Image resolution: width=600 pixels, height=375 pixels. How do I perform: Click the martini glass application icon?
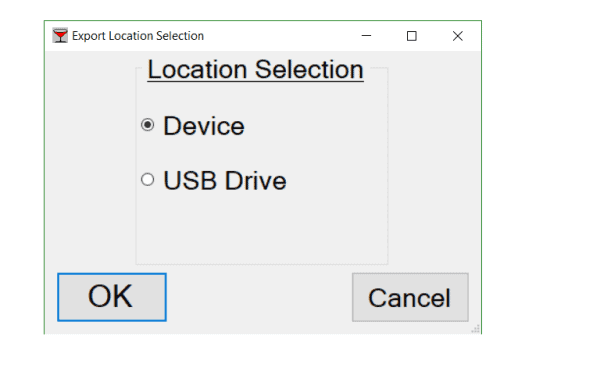(60, 36)
